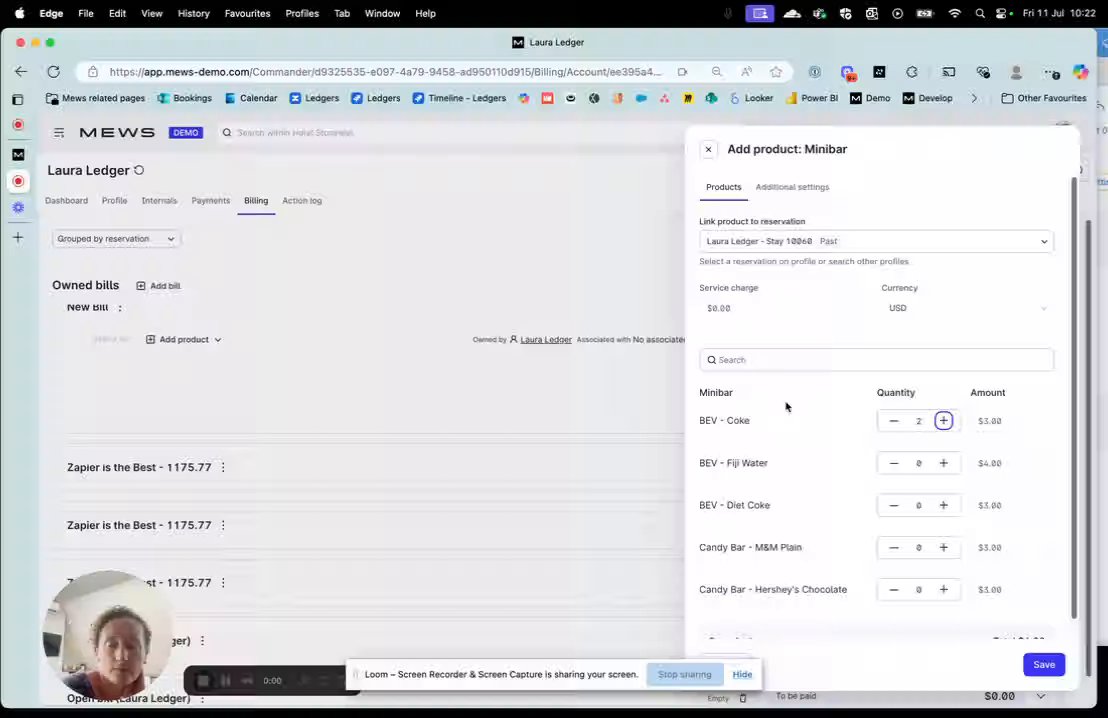Increase quantity of Candy Bar - M&M Plain

(x=943, y=548)
